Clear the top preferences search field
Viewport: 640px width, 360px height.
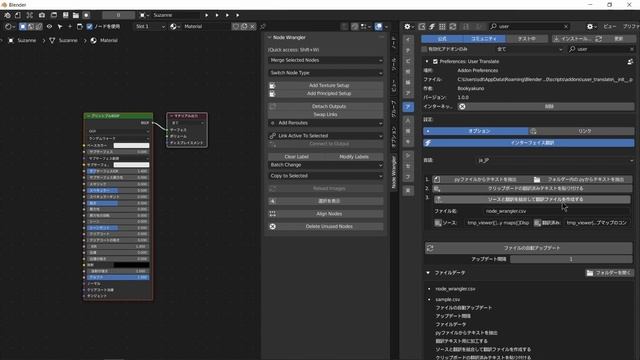pos(566,27)
